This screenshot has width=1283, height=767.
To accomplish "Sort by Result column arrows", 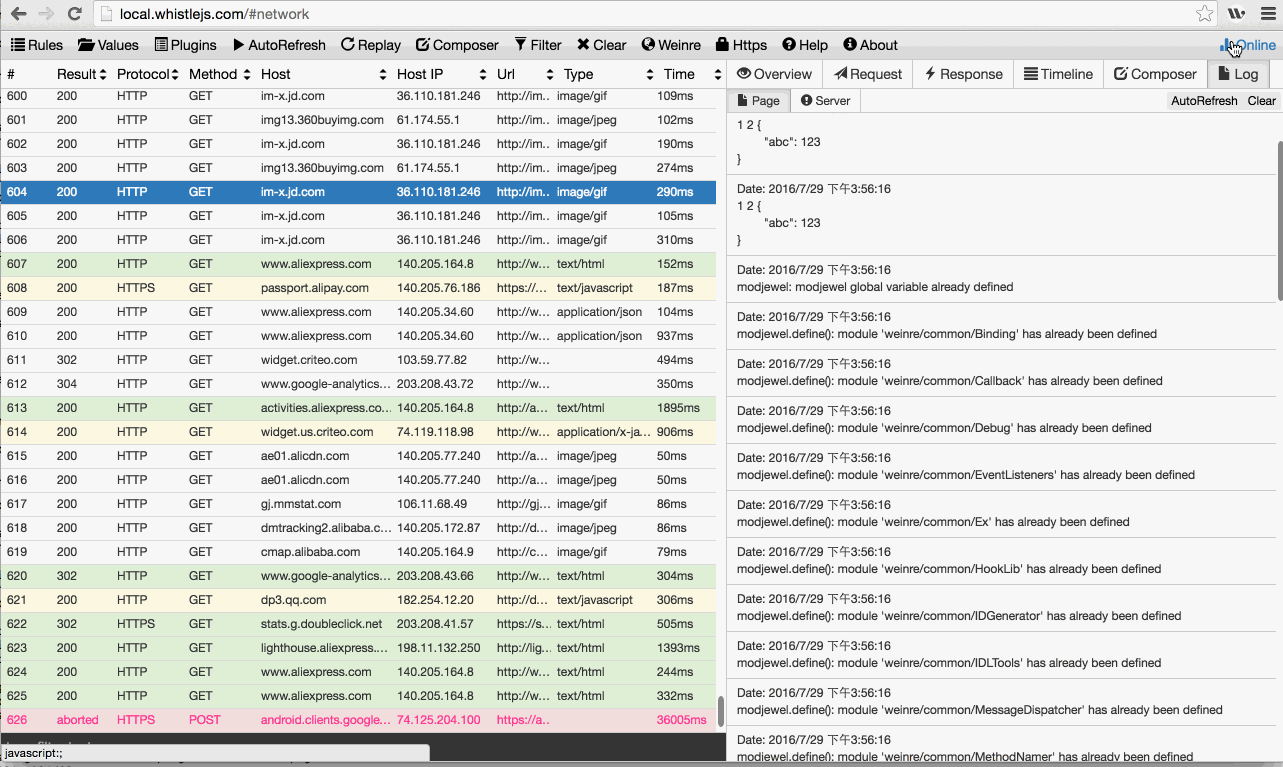I will [103, 74].
